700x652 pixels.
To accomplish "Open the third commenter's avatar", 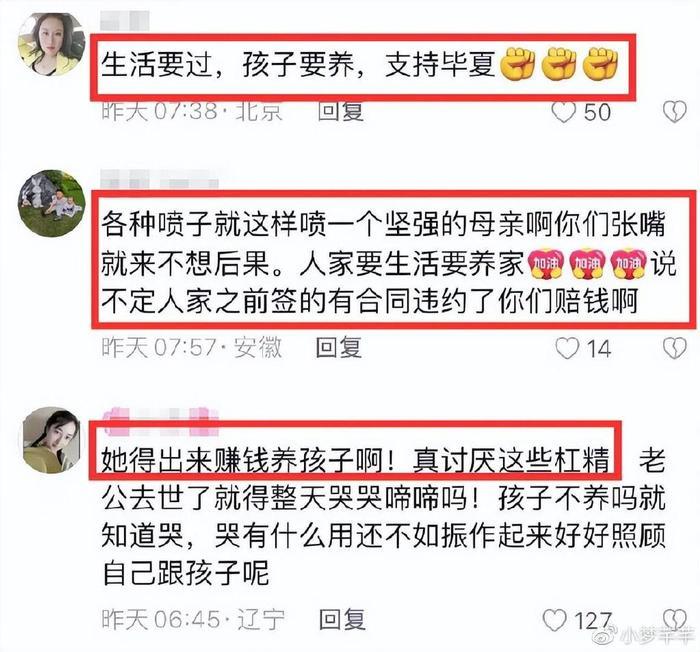I will [x=51, y=440].
